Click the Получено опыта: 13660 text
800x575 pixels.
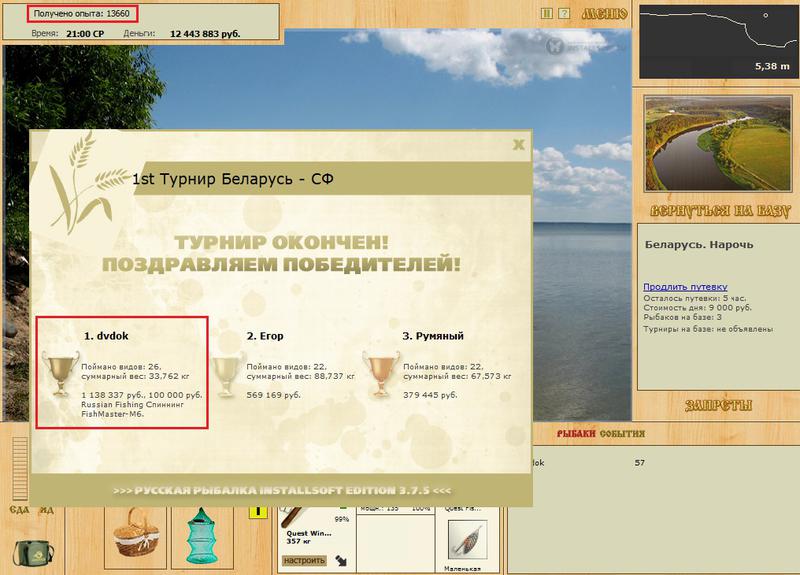tap(82, 14)
